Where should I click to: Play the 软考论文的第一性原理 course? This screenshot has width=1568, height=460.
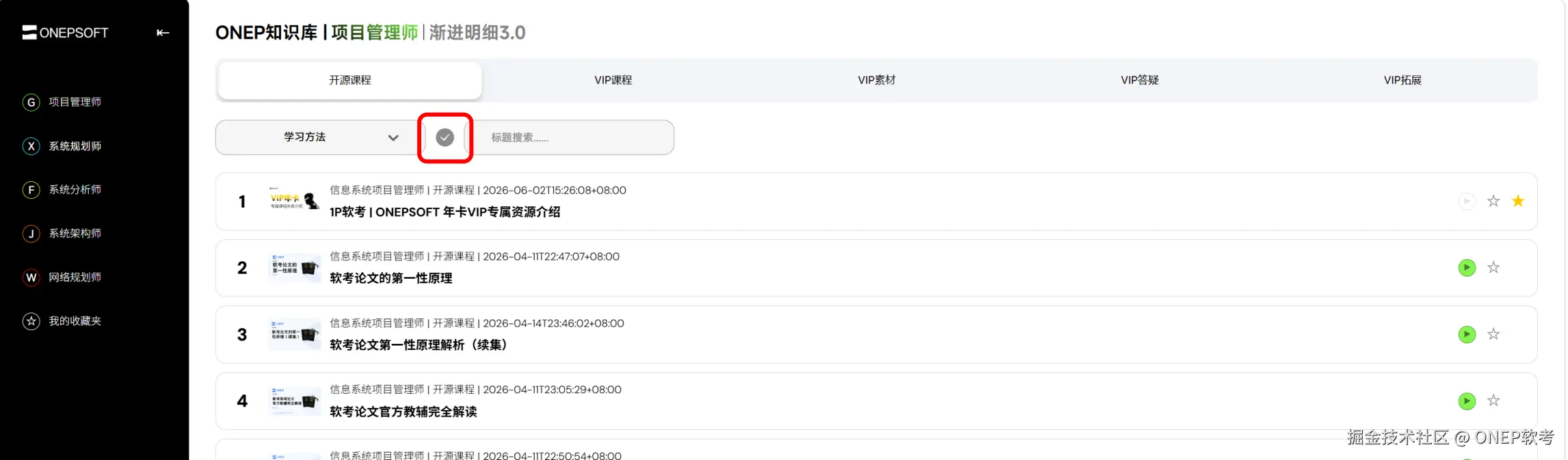[1466, 268]
